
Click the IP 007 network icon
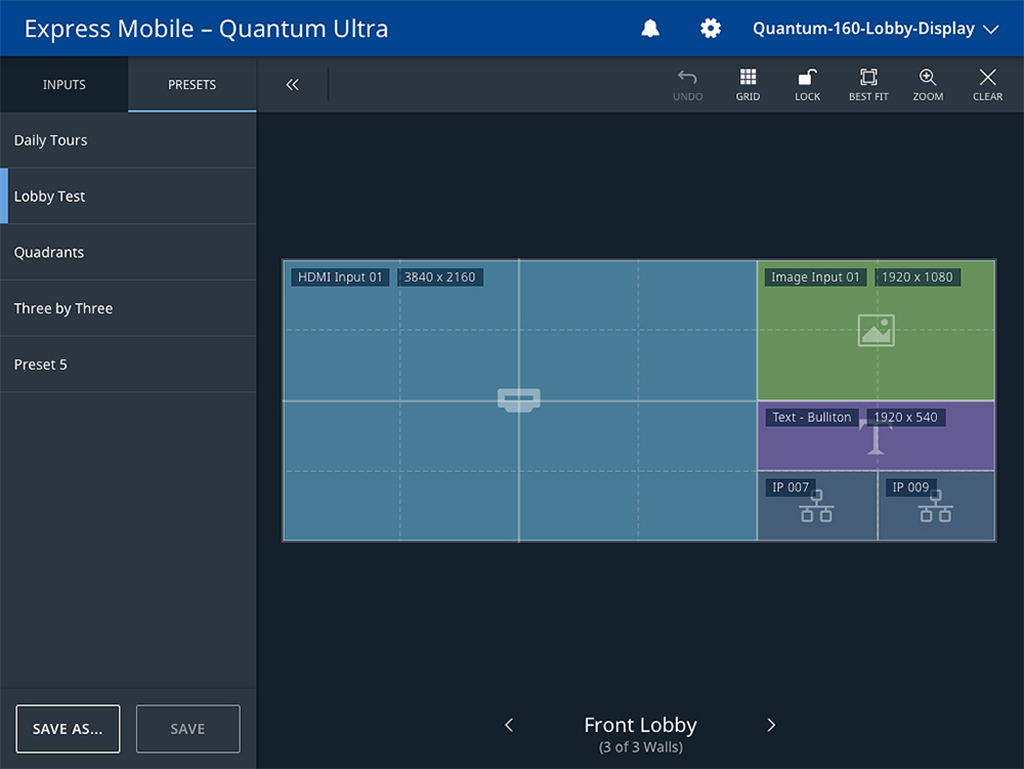click(x=816, y=507)
